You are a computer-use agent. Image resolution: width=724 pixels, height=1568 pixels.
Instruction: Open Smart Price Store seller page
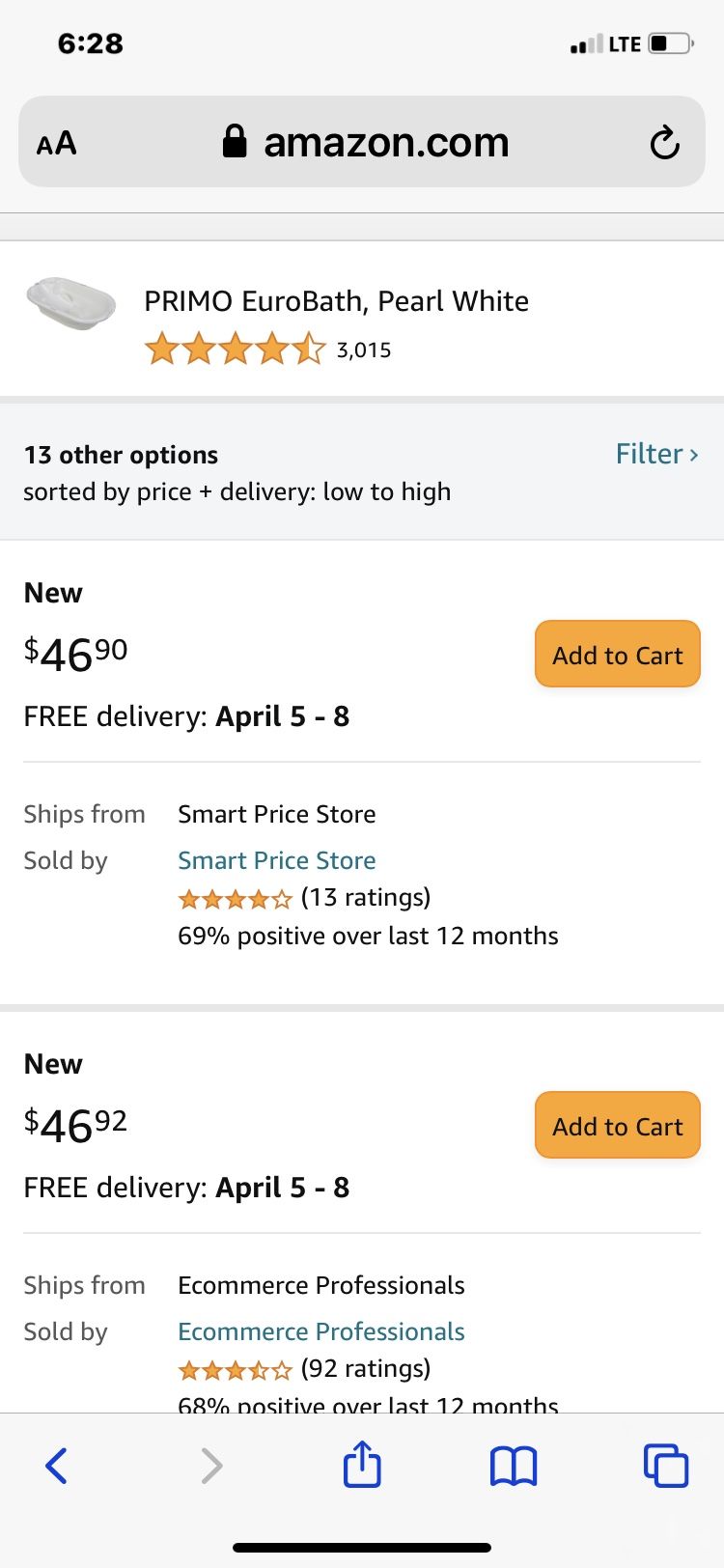click(x=277, y=860)
